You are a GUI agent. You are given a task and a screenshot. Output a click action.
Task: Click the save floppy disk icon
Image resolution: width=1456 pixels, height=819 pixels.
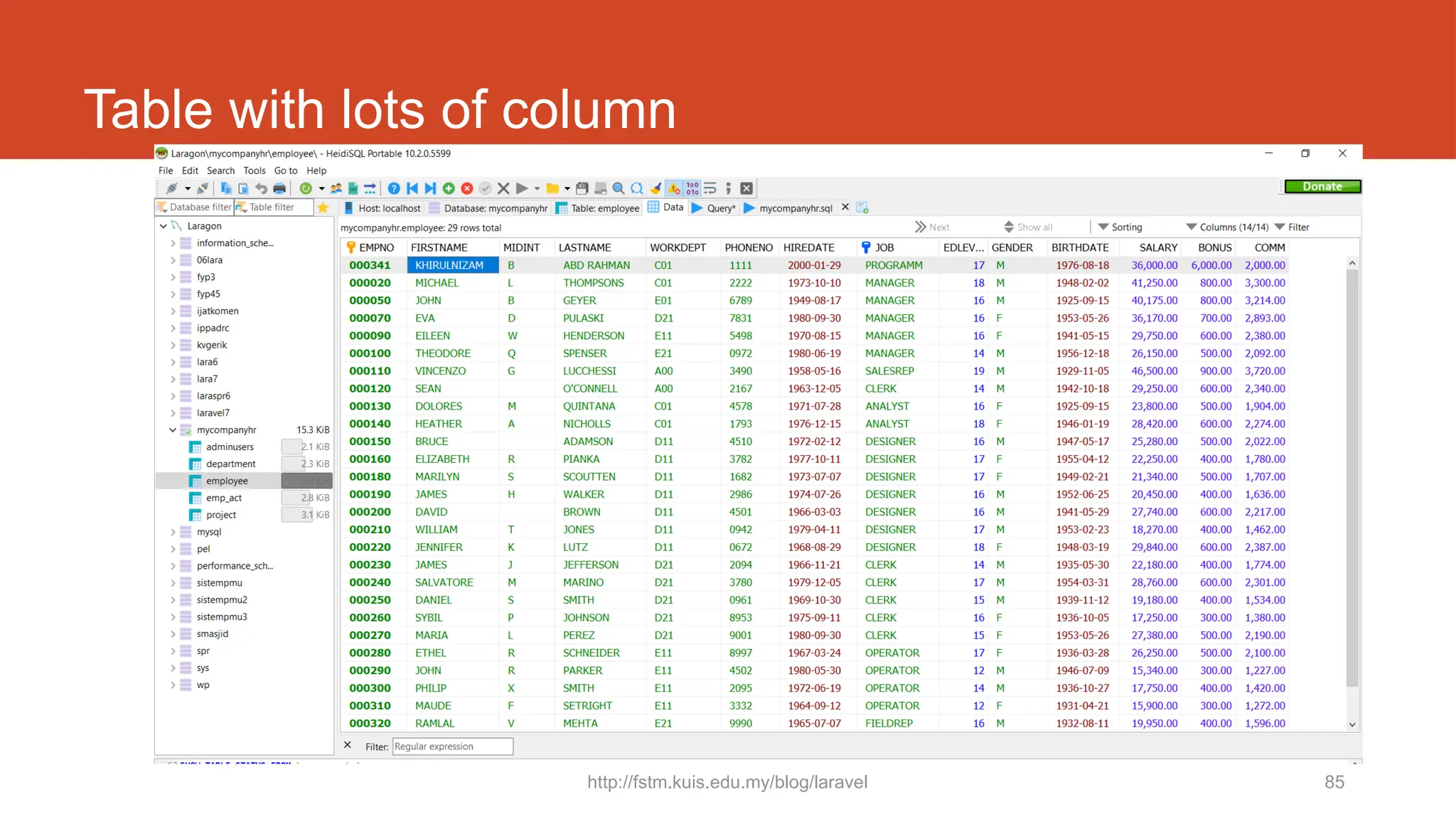[582, 188]
